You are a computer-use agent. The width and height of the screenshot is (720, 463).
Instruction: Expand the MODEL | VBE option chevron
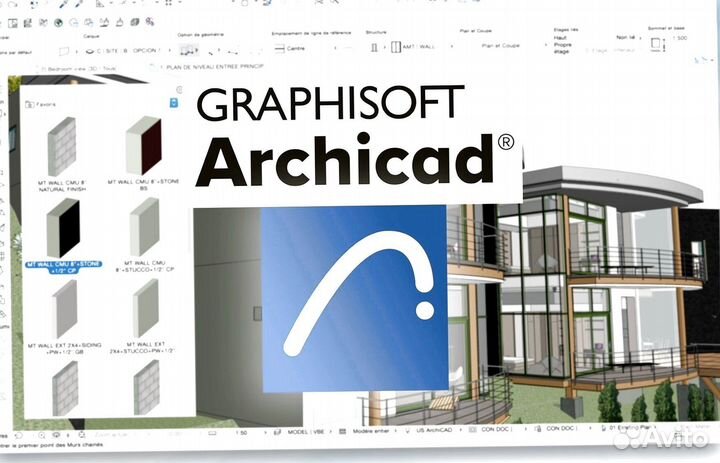pyautogui.click(x=331, y=432)
